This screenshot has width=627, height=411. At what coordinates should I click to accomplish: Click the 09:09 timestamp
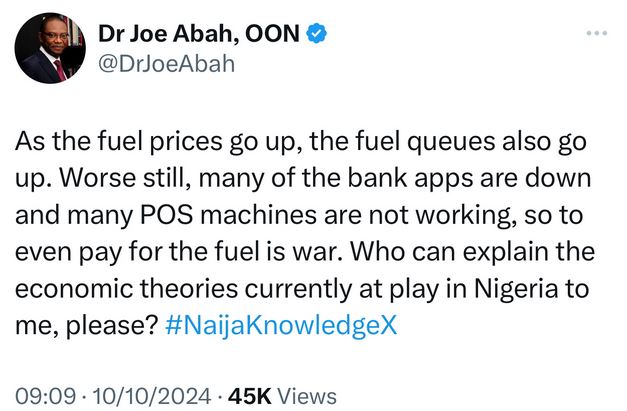pyautogui.click(x=39, y=395)
